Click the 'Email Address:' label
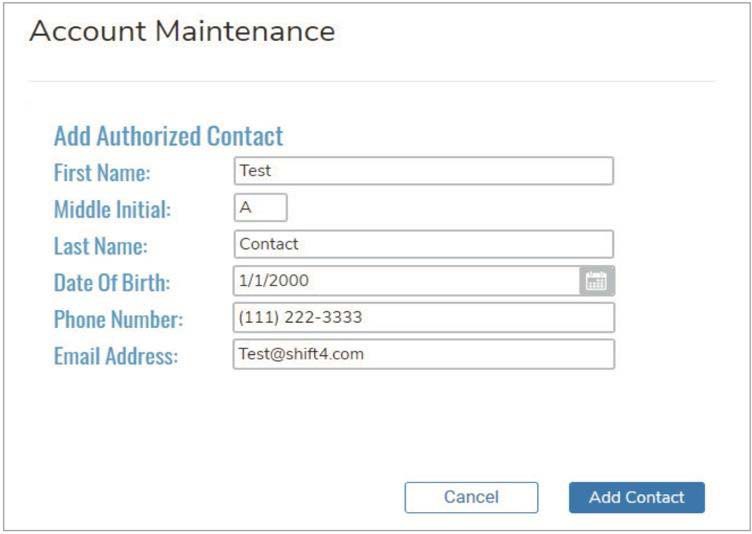Image resolution: width=752 pixels, height=534 pixels. click(116, 355)
